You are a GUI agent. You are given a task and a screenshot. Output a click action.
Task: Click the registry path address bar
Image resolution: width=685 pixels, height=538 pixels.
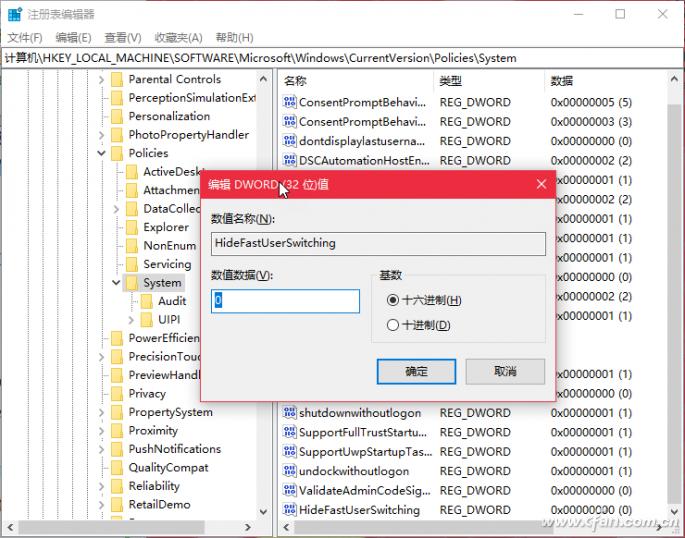click(x=342, y=59)
